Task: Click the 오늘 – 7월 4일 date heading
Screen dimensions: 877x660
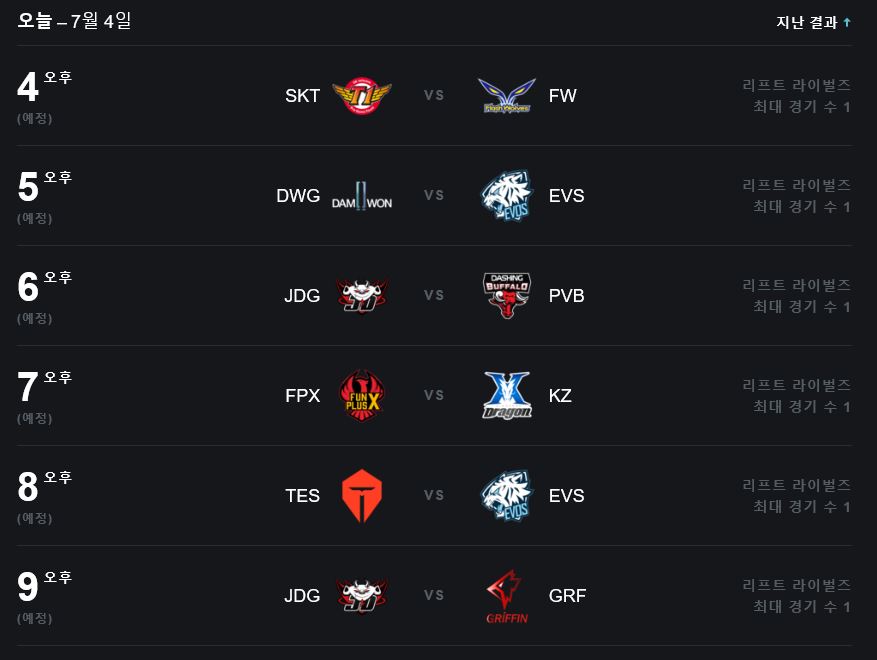Action: pyautogui.click(x=74, y=21)
